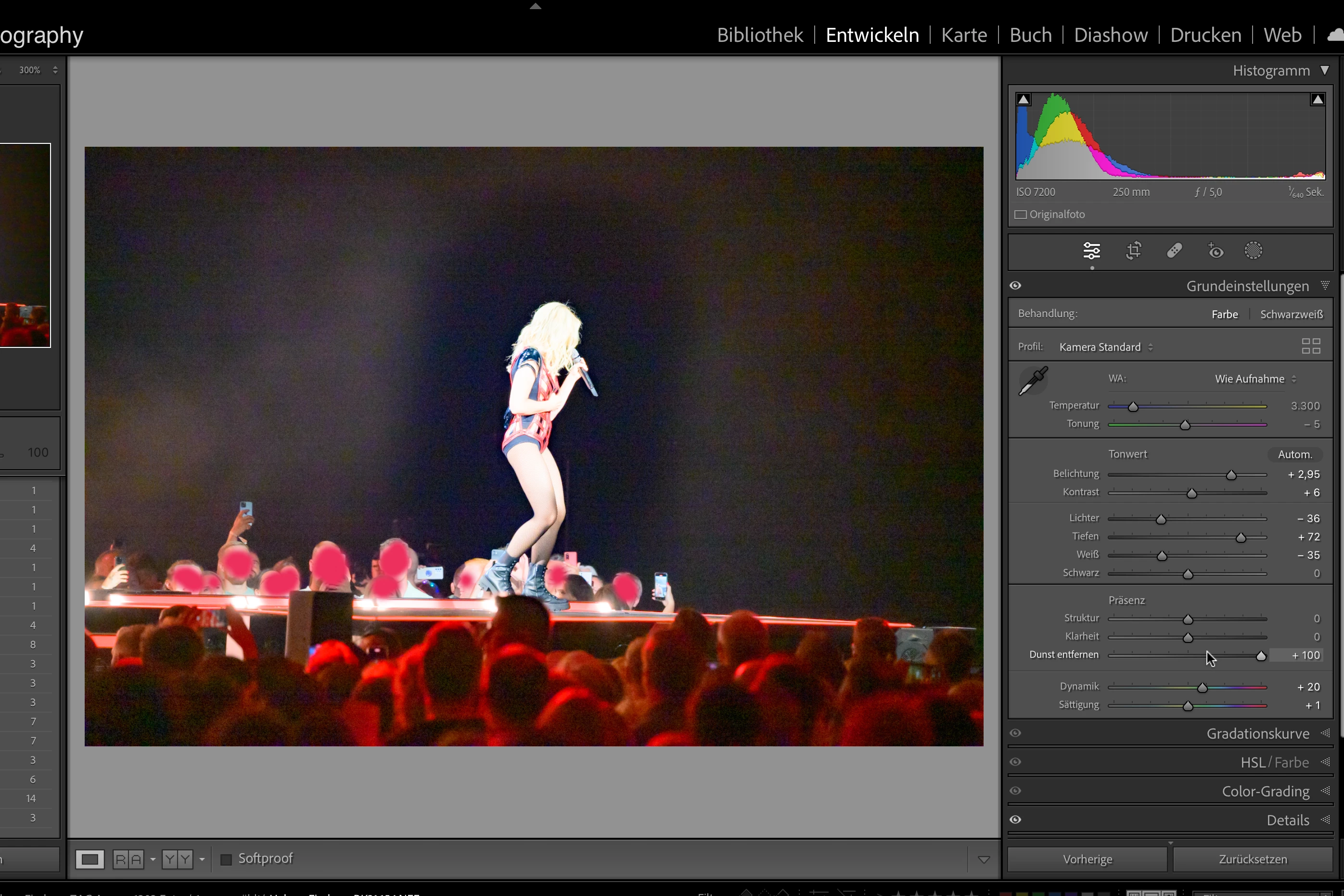1344x896 pixels.
Task: Toggle highlight clipping indicator in histogram
Action: 1318,100
